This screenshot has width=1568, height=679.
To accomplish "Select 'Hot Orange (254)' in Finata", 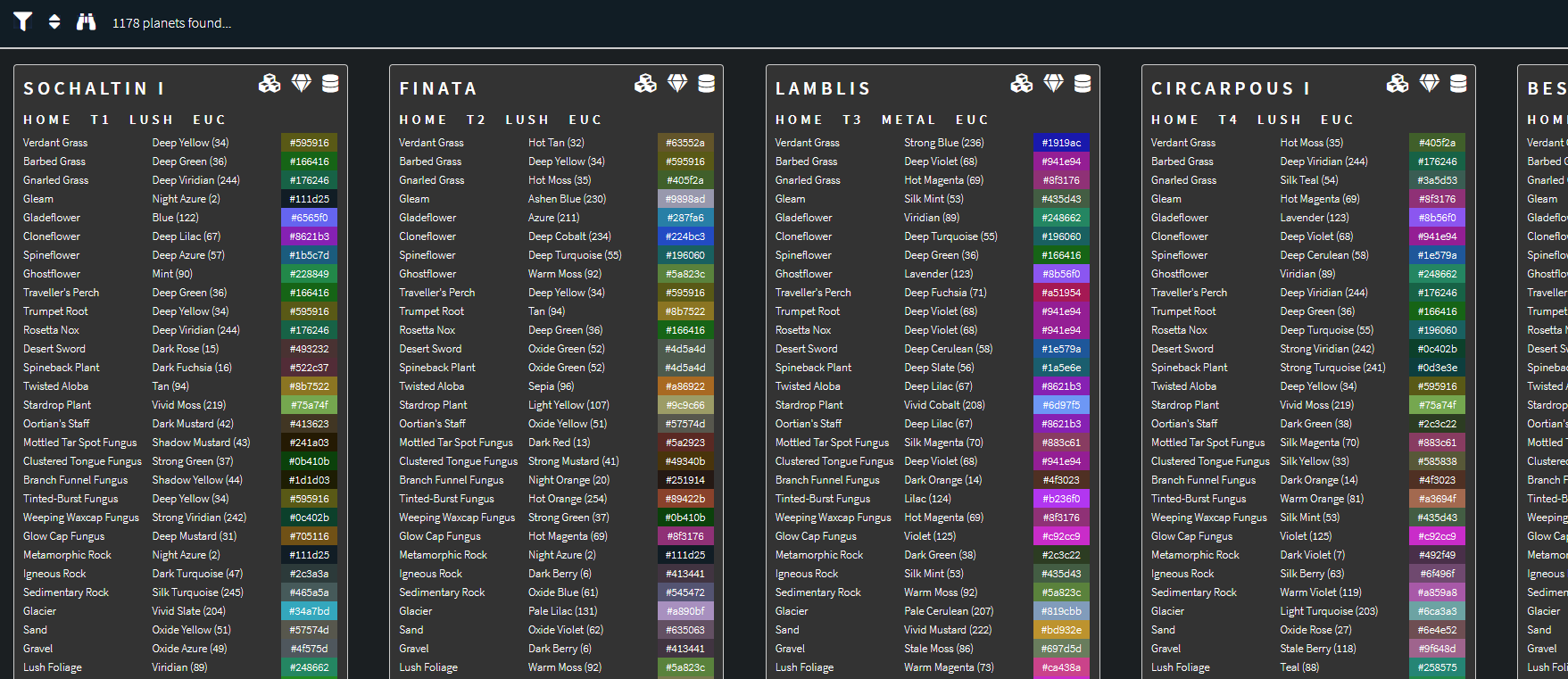I will [x=568, y=499].
